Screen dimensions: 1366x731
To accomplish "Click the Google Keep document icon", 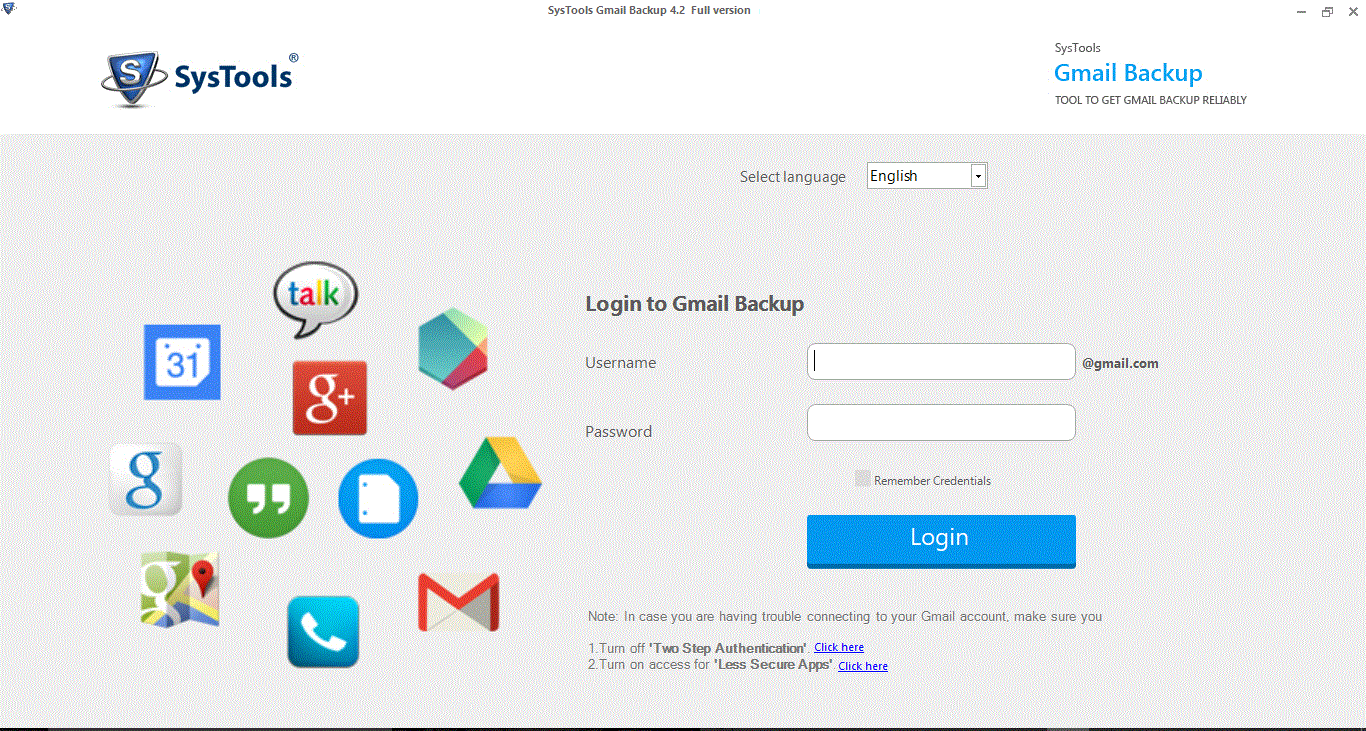I will click(x=378, y=498).
